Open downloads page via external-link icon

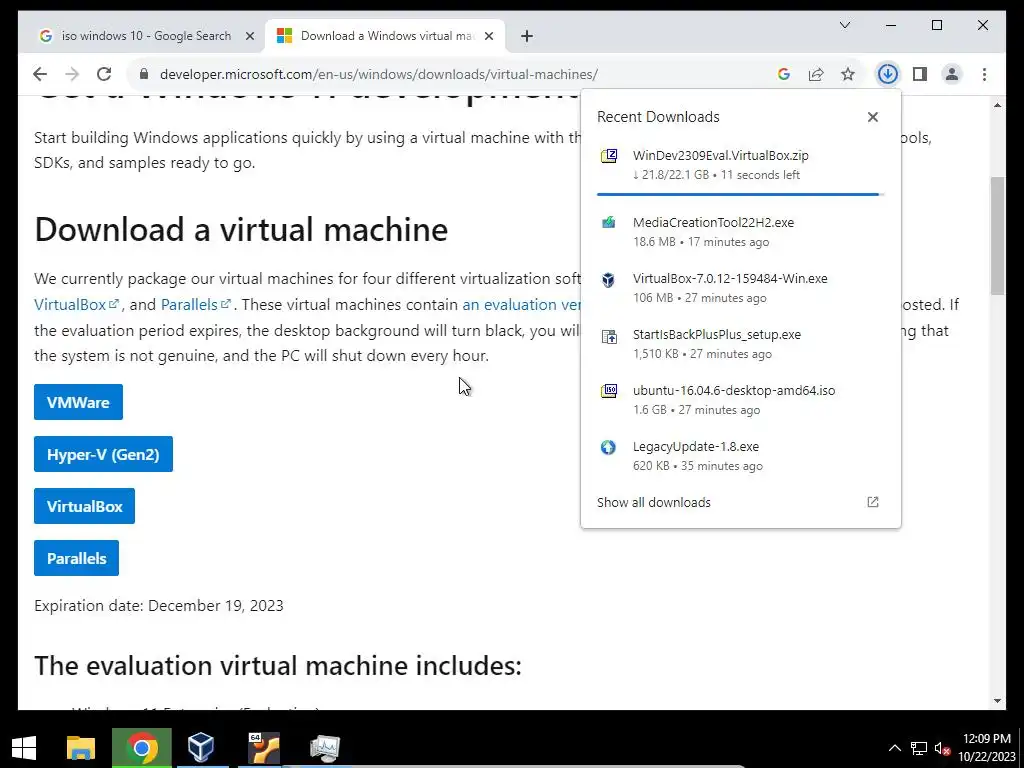tap(872, 502)
